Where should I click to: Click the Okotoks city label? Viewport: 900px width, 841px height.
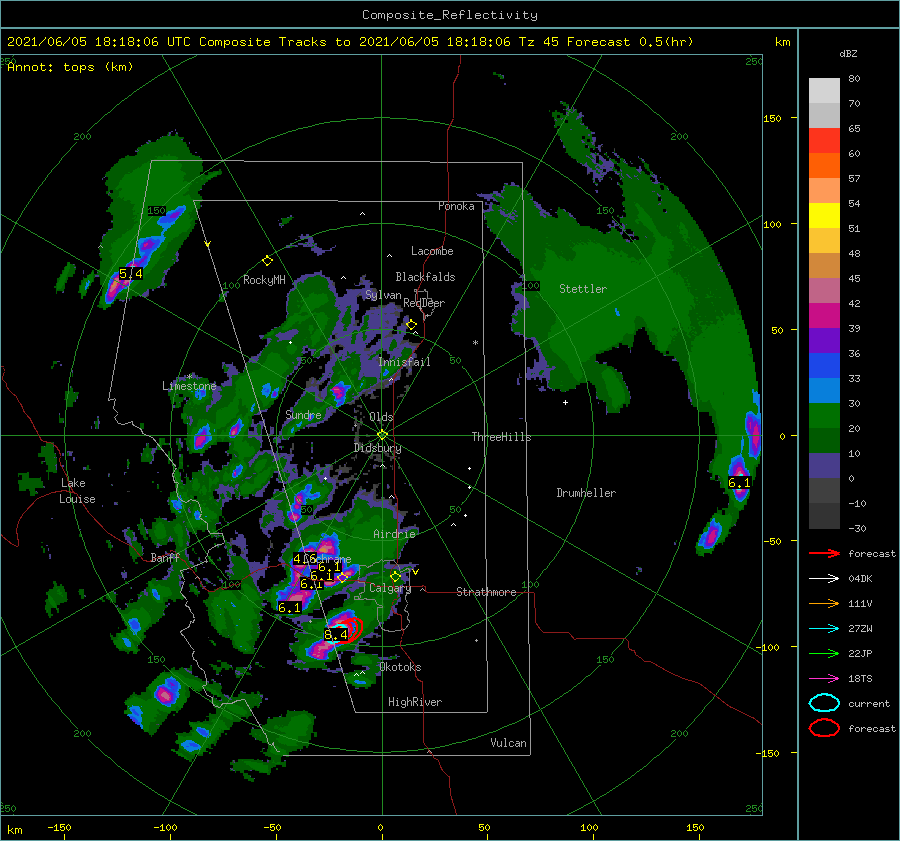tap(400, 667)
